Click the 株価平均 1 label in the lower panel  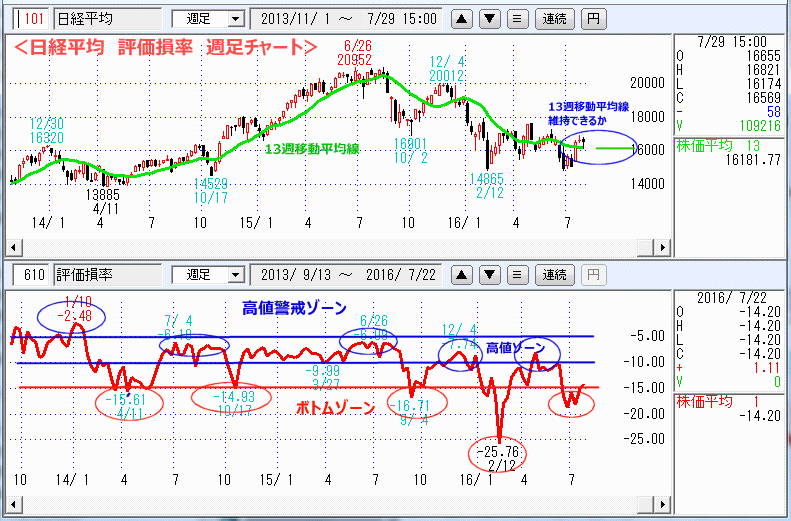718,402
